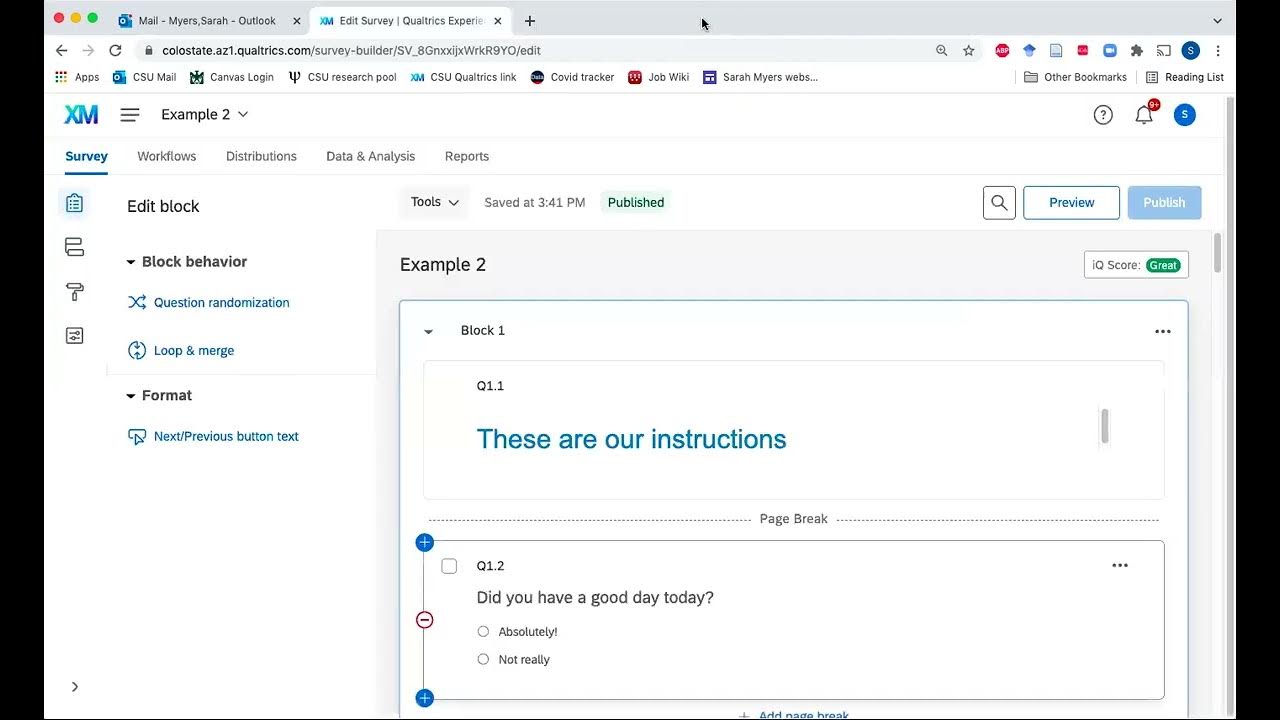
Task: Open the Look and feel paint roller icon
Action: [x=74, y=291]
